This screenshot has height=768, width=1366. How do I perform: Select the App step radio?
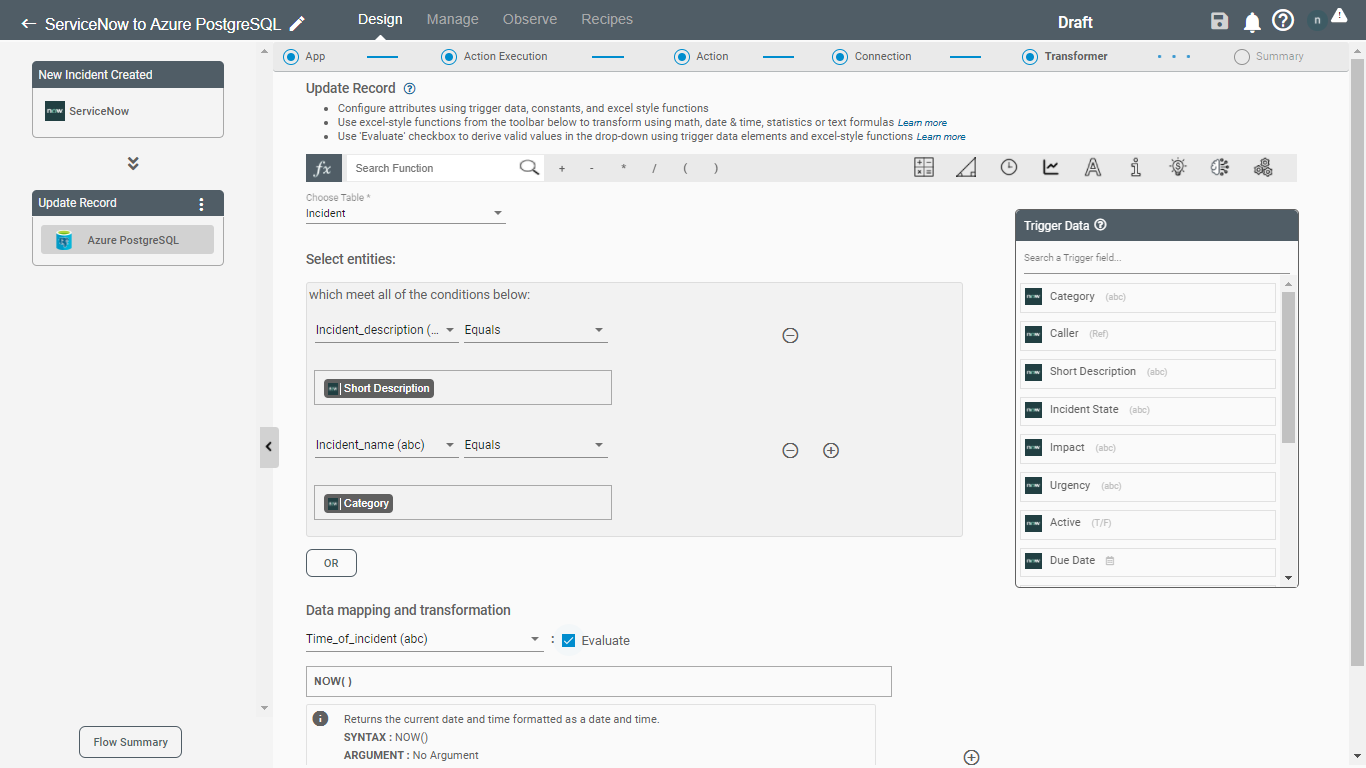point(291,57)
